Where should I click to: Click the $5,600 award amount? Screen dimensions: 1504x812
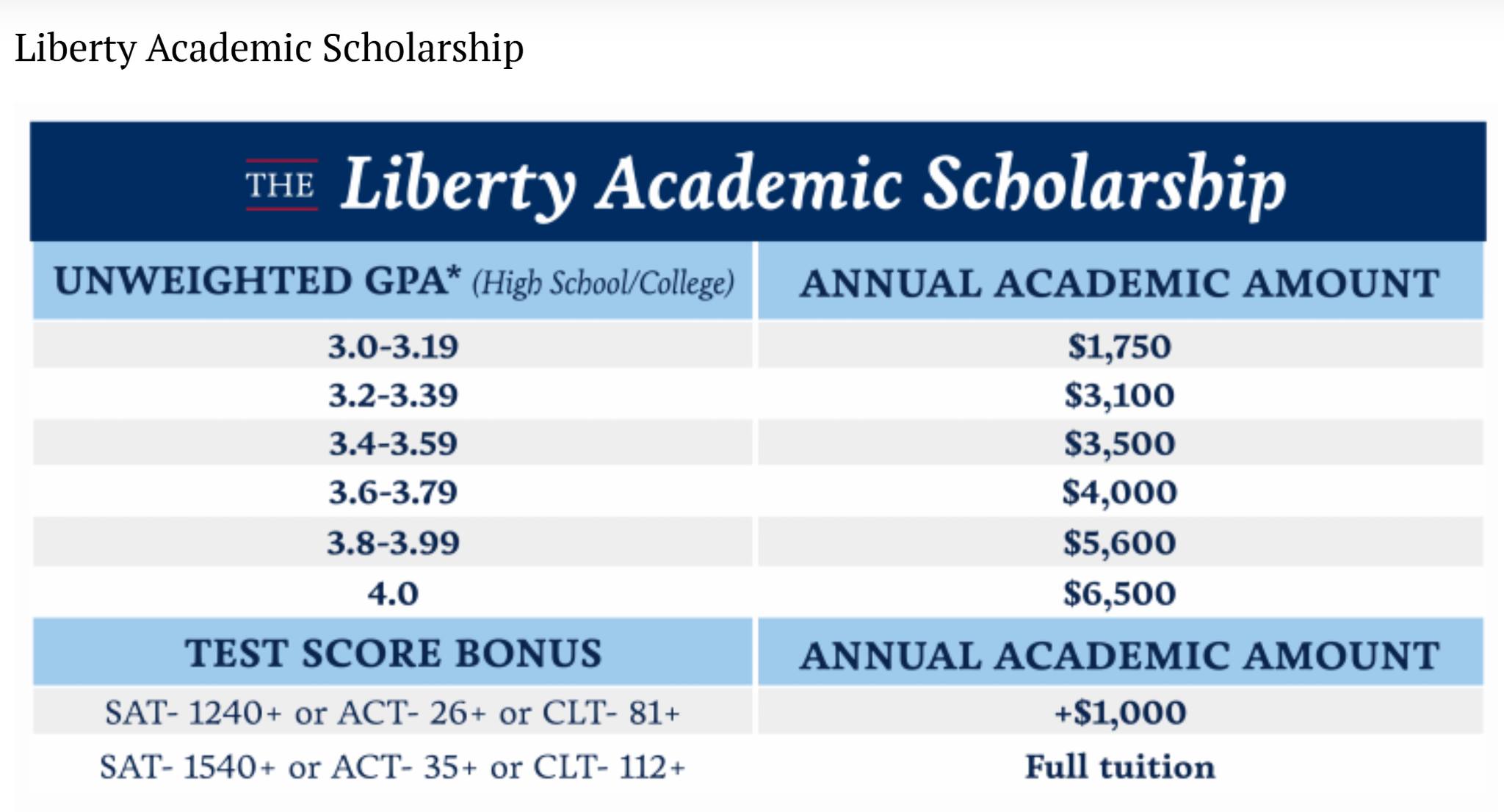tap(1120, 543)
